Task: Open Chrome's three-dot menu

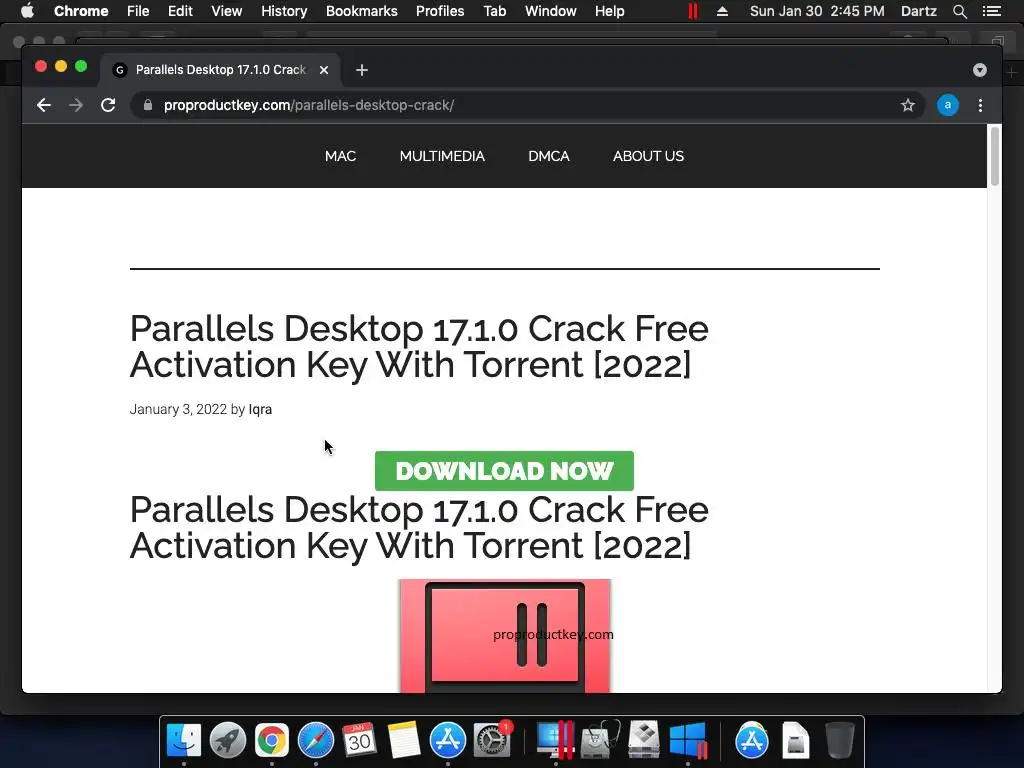Action: pos(980,105)
